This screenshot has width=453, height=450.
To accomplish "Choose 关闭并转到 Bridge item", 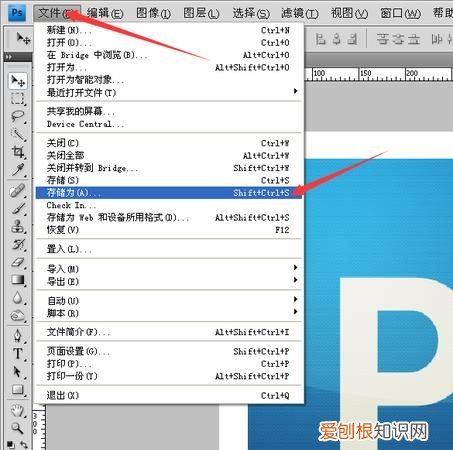I will coord(169,168).
